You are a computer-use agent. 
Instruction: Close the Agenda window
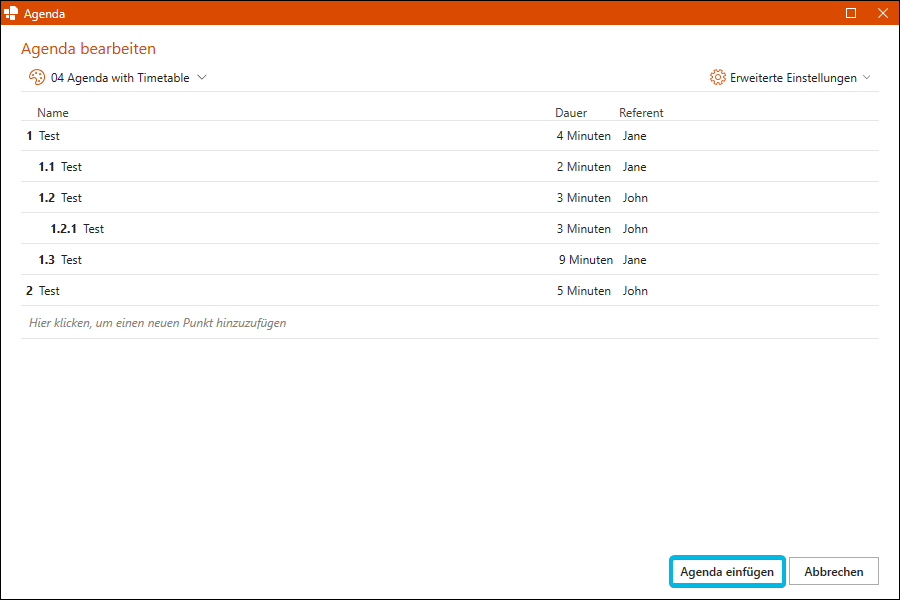tap(883, 13)
